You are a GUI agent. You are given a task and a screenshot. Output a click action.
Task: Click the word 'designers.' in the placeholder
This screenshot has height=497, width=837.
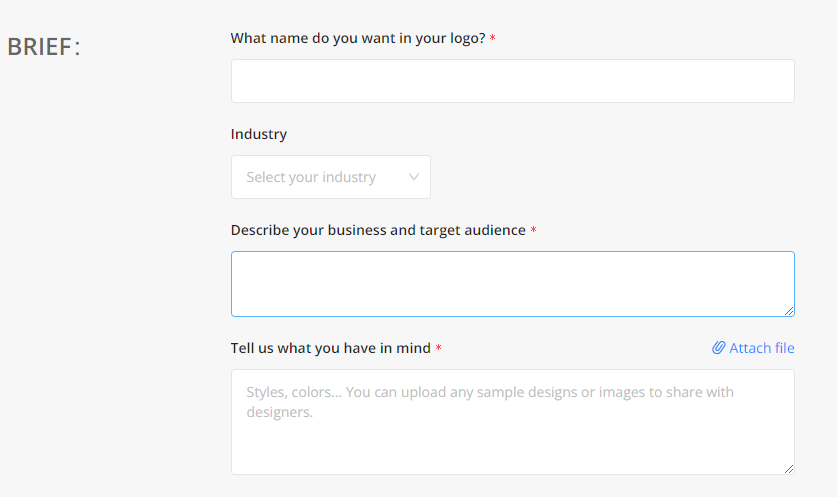[x=280, y=412]
